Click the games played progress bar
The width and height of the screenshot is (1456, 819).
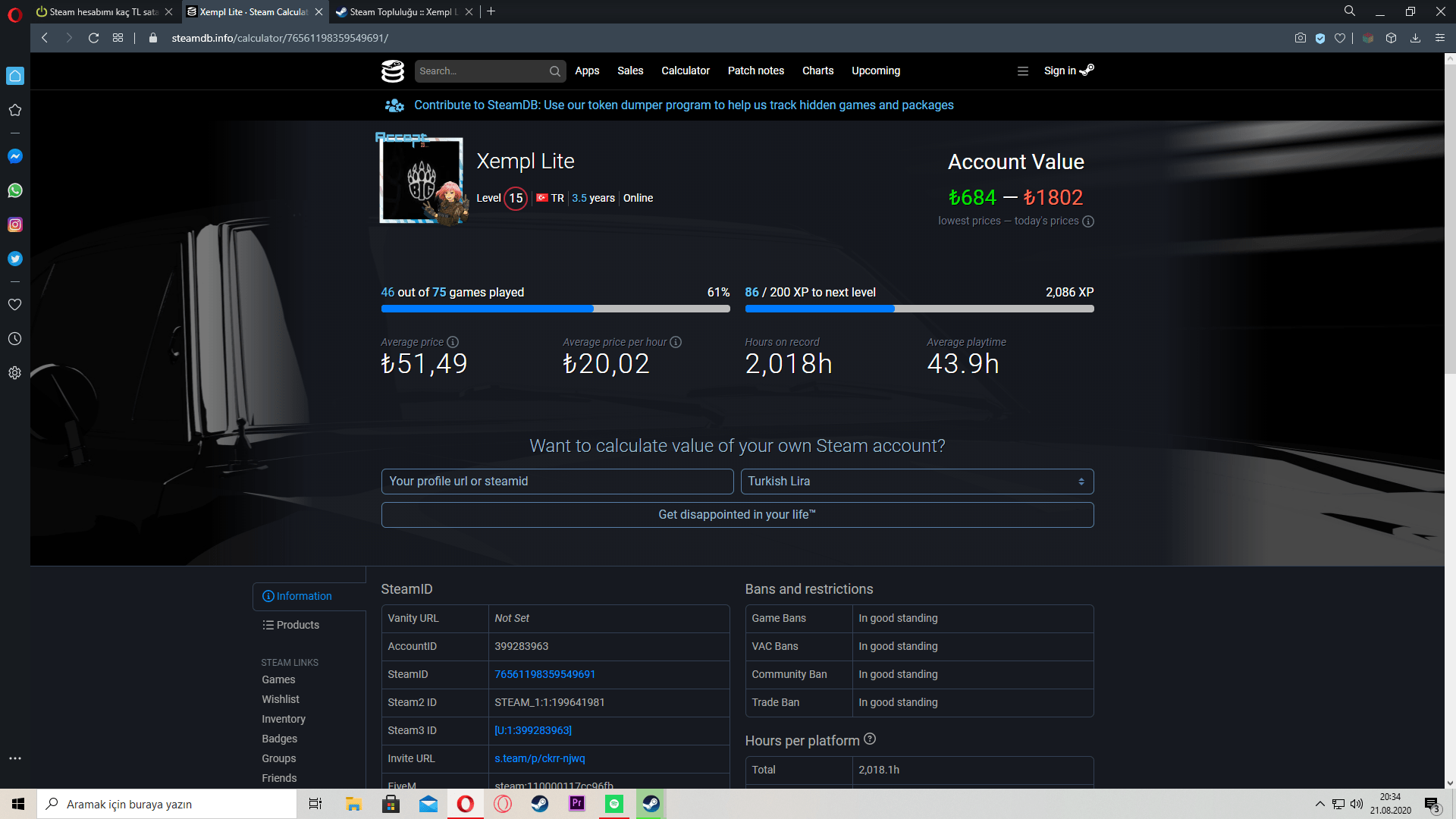click(x=555, y=309)
